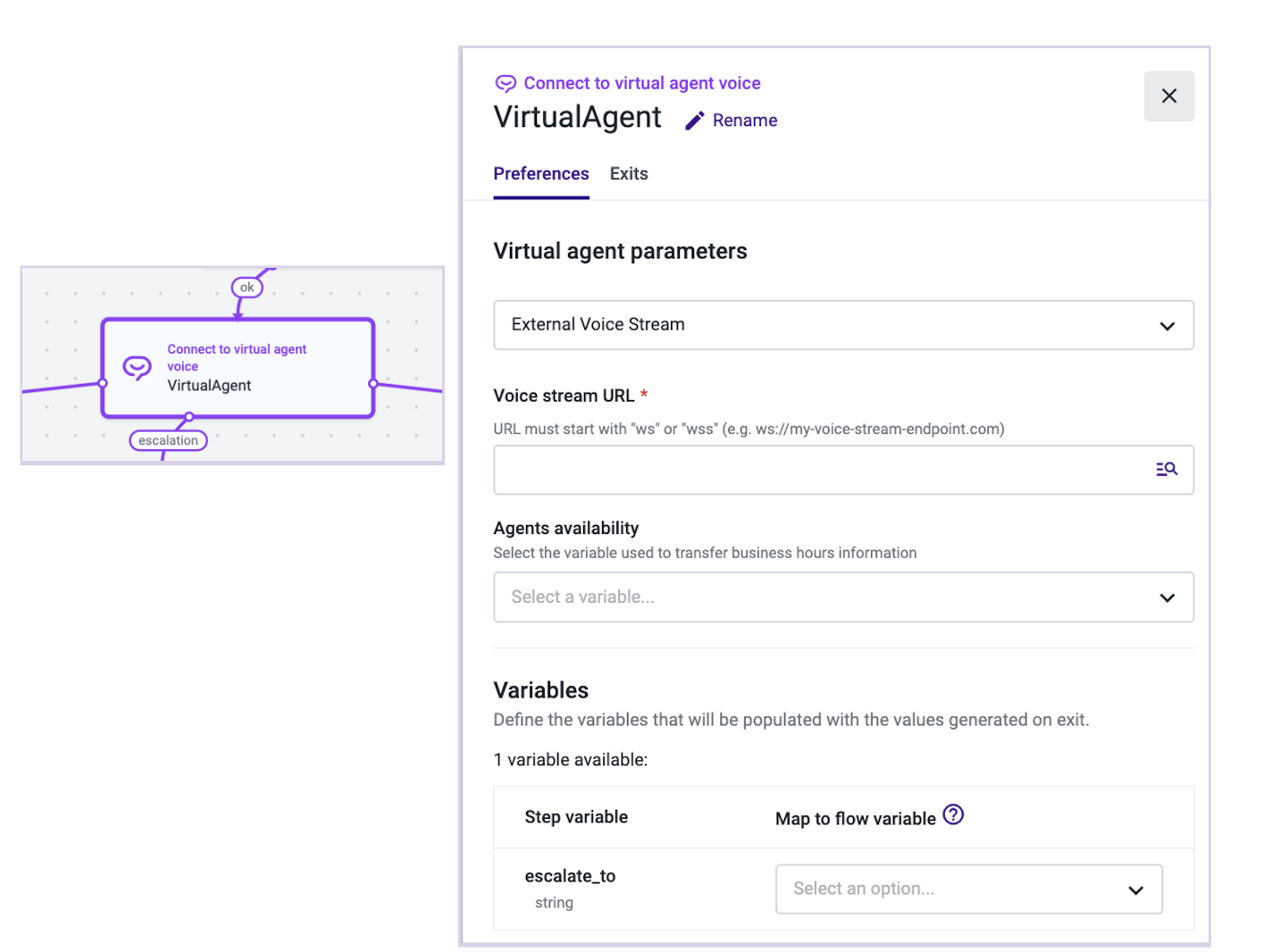
Task: Click the chevron on the Agents availability selector
Action: [x=1167, y=597]
